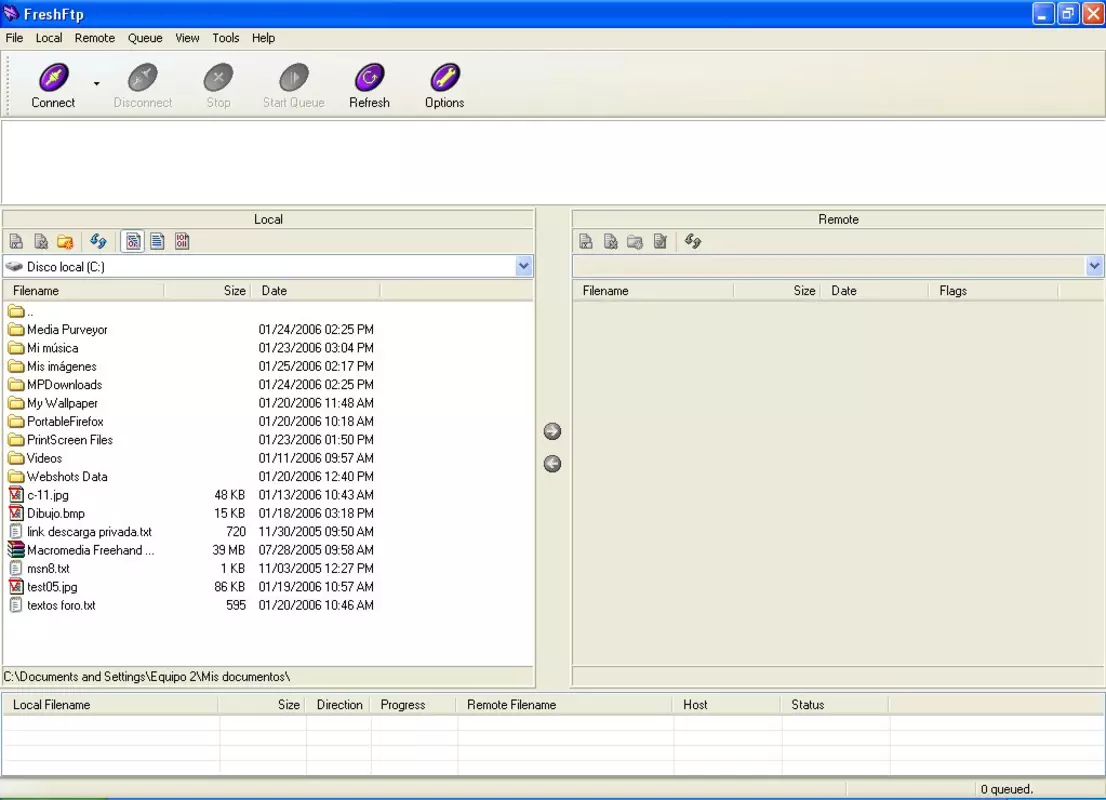Expand the Remote path dropdown
1106x800 pixels.
(x=1094, y=267)
